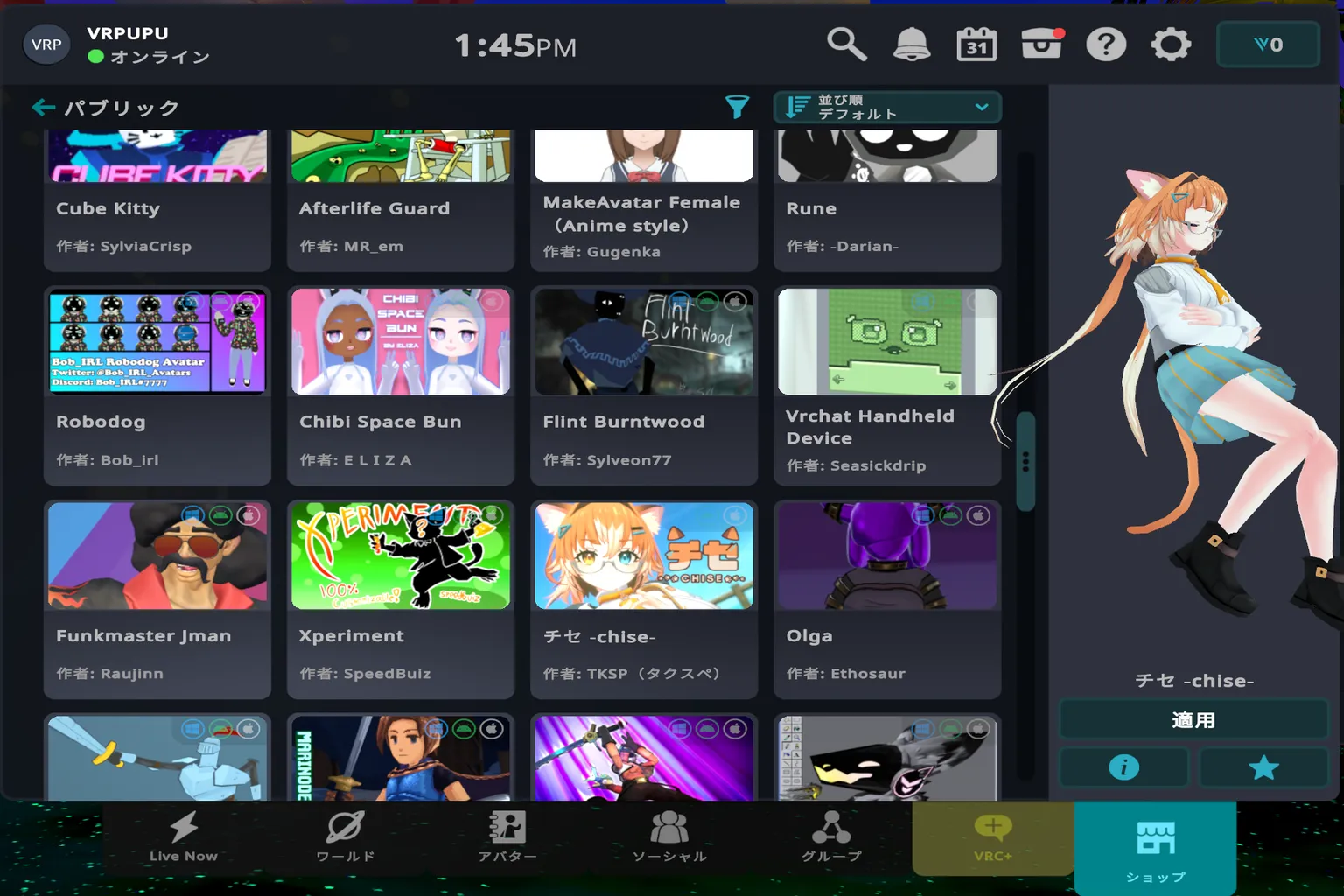
Task: Click author name Sylveon77
Action: tap(629, 459)
